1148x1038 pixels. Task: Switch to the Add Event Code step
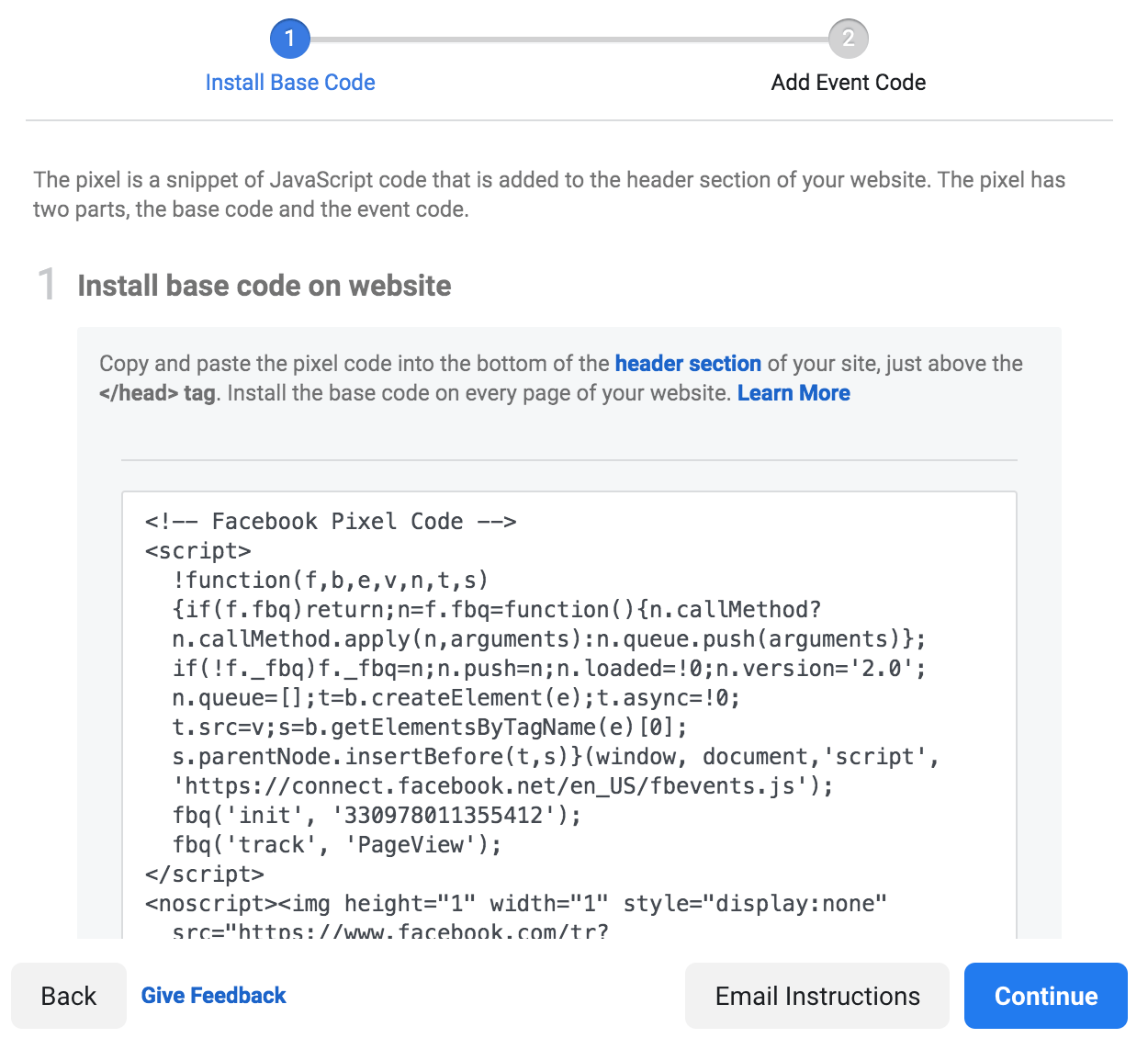[847, 82]
